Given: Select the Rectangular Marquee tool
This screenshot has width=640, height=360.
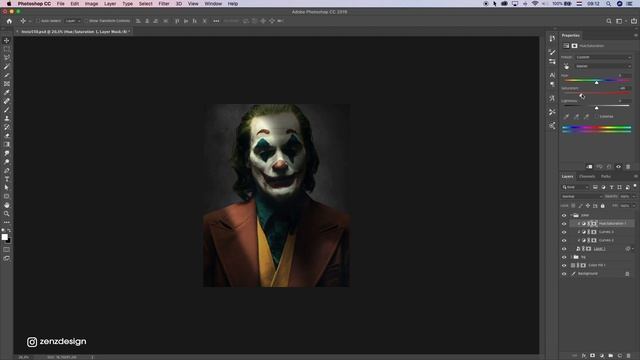Looking at the screenshot, I should tap(7, 49).
